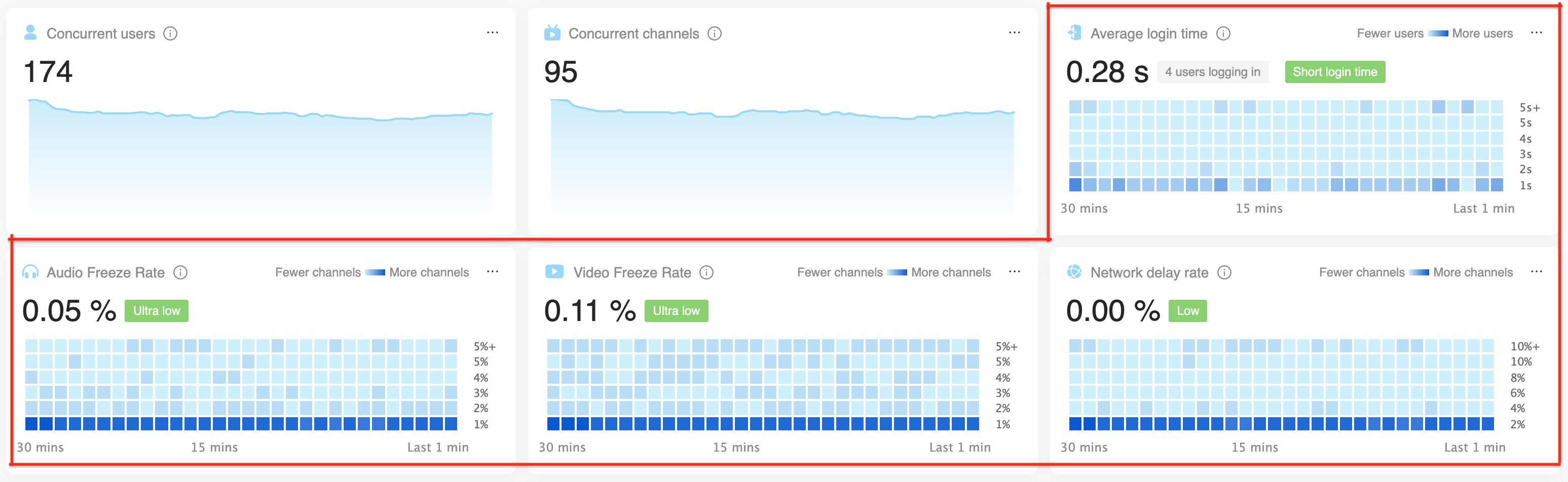Viewport: 1568px width, 482px height.
Task: Click the Short login time badge
Action: 1334,72
